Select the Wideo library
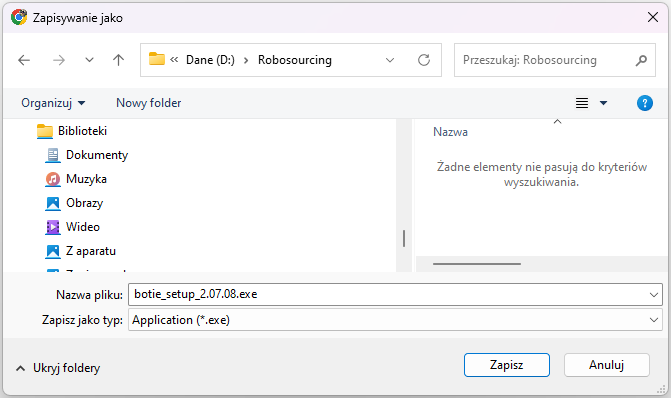Screen dimensions: 671x398 (x=83, y=227)
